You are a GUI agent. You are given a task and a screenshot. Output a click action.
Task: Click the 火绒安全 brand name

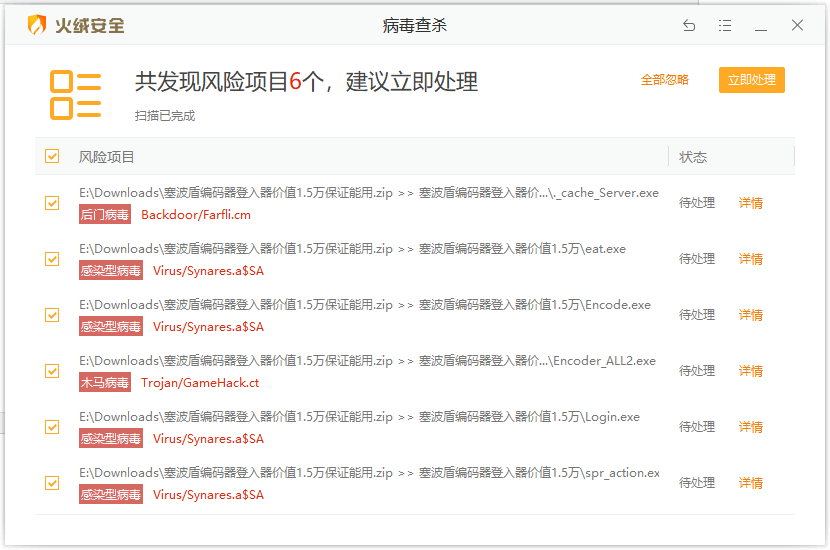pos(89,25)
